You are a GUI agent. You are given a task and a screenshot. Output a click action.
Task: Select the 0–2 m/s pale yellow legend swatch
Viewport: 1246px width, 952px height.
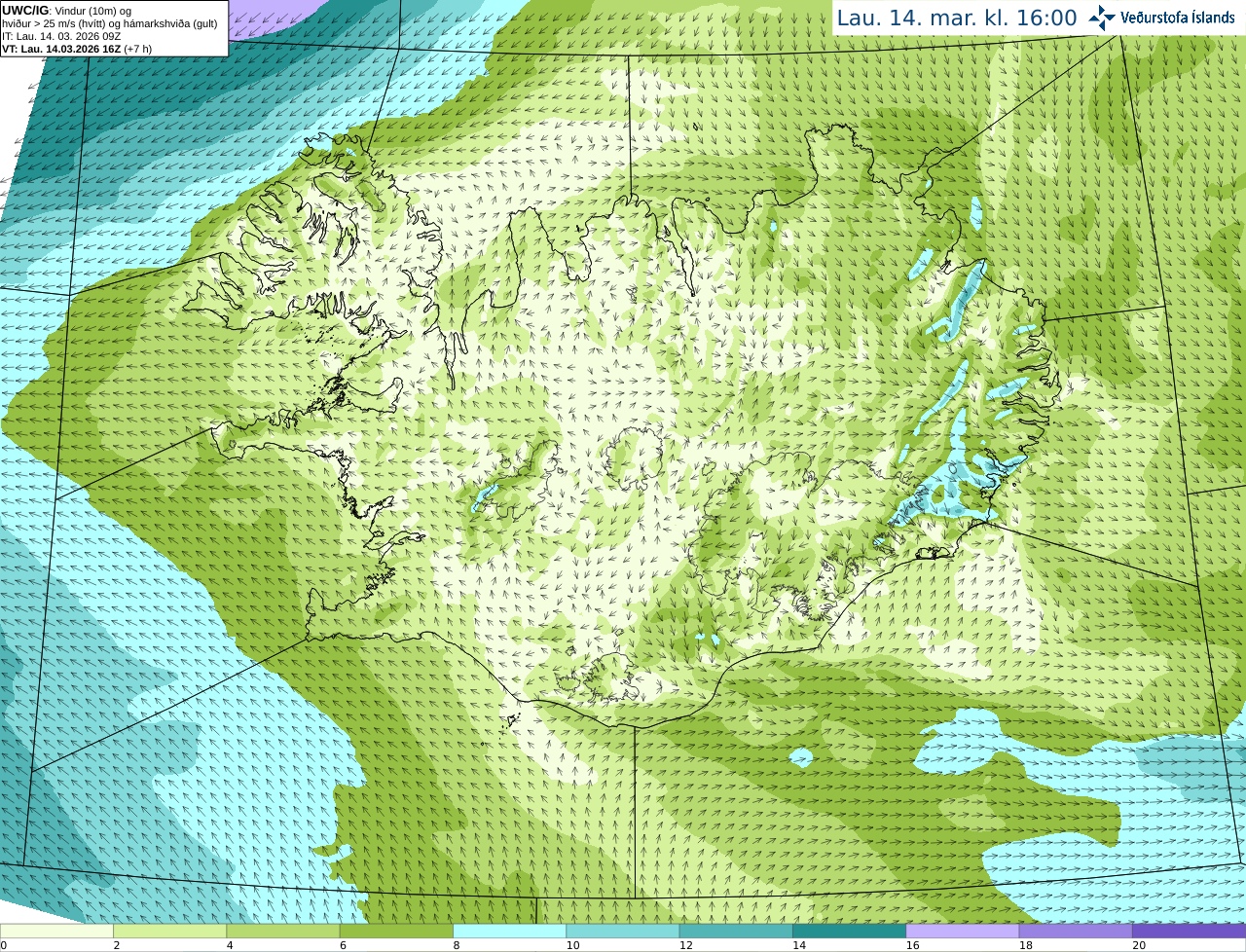tap(56, 932)
